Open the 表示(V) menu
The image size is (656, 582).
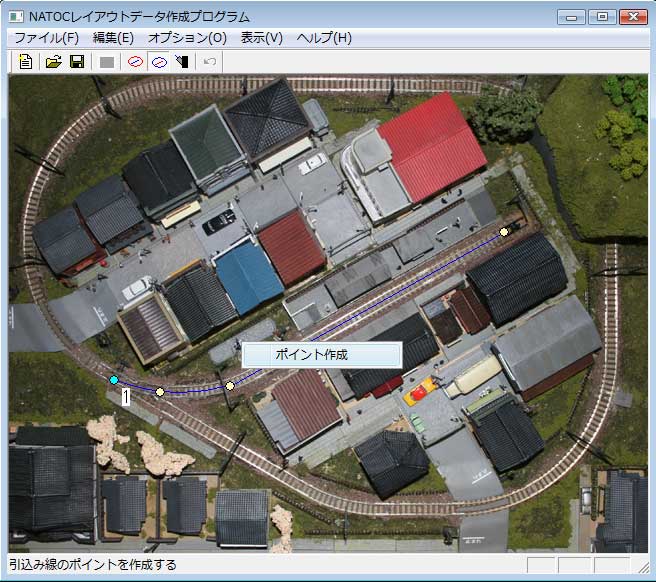tap(262, 38)
